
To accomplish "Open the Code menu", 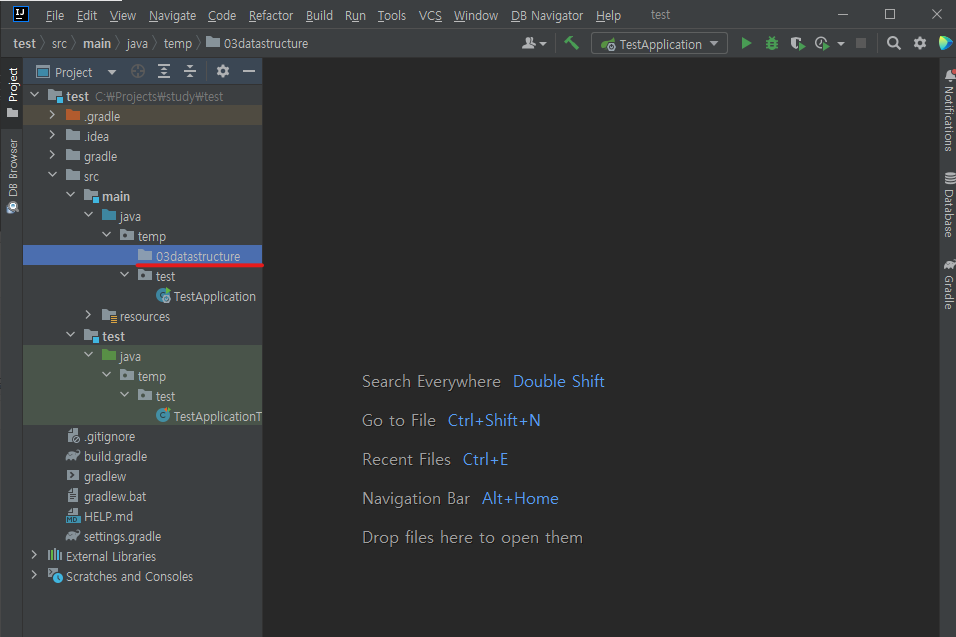I will 222,15.
